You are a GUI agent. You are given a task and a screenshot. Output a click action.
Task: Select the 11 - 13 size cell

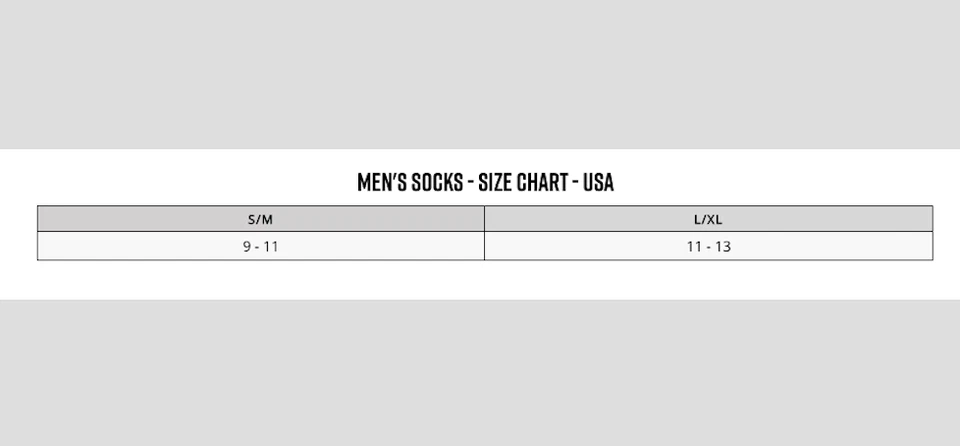708,246
